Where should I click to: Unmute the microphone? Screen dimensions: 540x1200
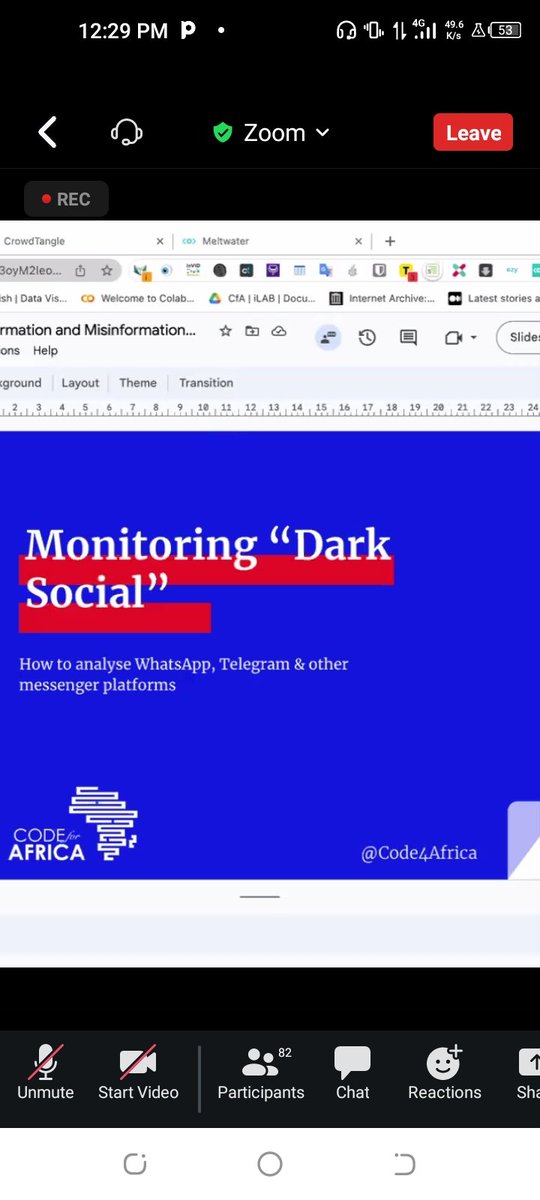[x=45, y=1073]
